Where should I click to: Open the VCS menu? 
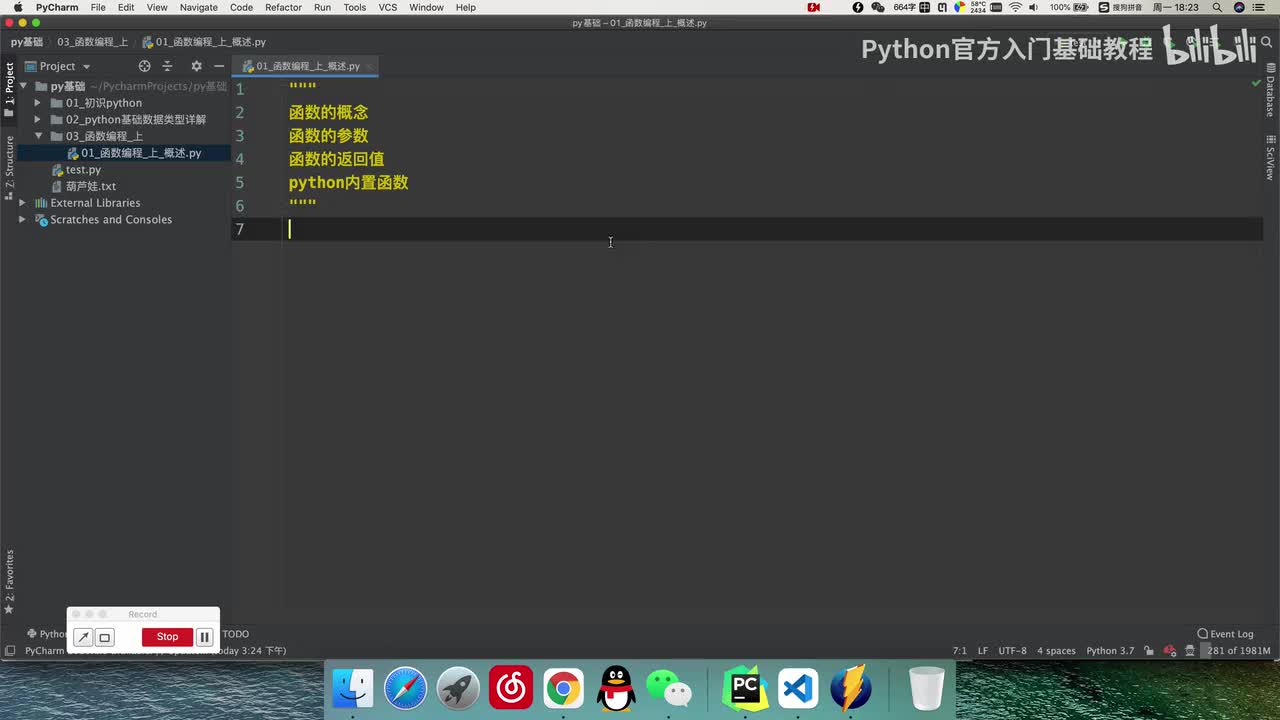point(388,7)
